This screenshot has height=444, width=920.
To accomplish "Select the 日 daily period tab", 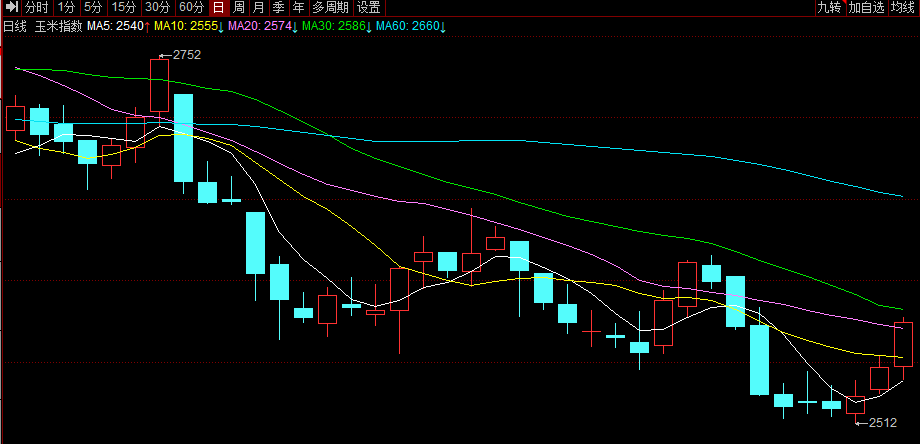I will [x=218, y=8].
